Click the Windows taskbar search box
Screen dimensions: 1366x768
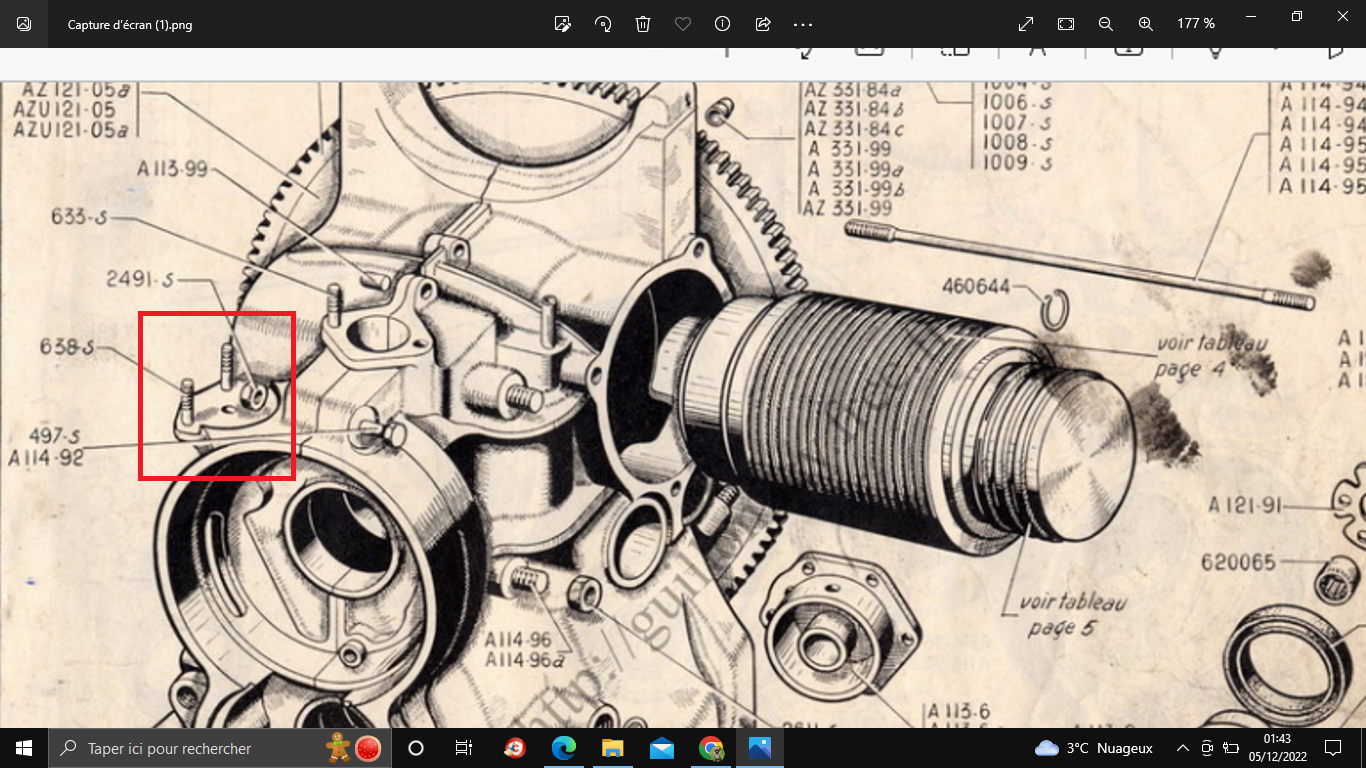point(190,748)
